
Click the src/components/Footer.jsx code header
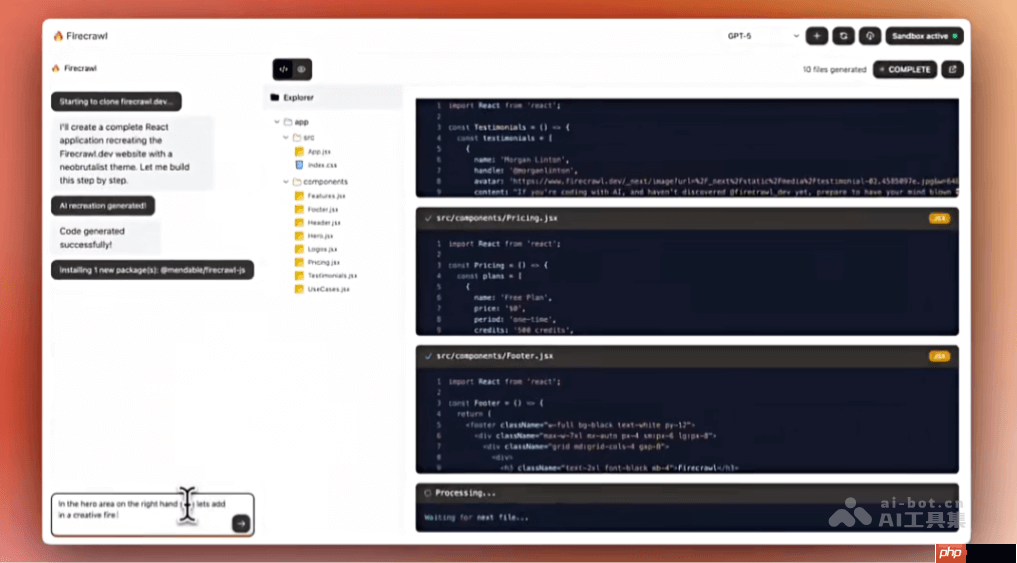[687, 356]
